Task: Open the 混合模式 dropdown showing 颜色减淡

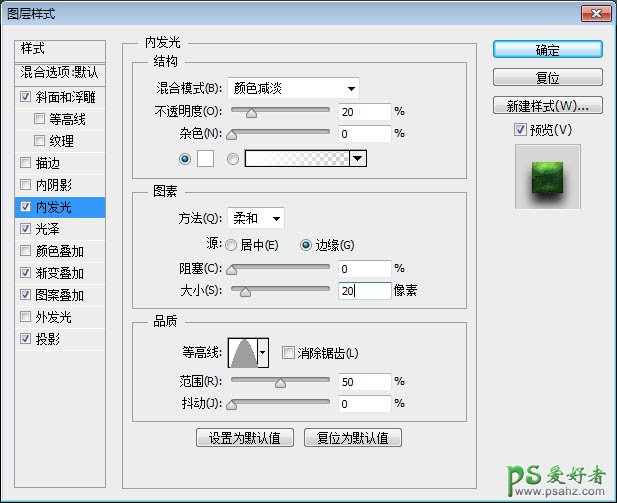Action: tap(293, 88)
